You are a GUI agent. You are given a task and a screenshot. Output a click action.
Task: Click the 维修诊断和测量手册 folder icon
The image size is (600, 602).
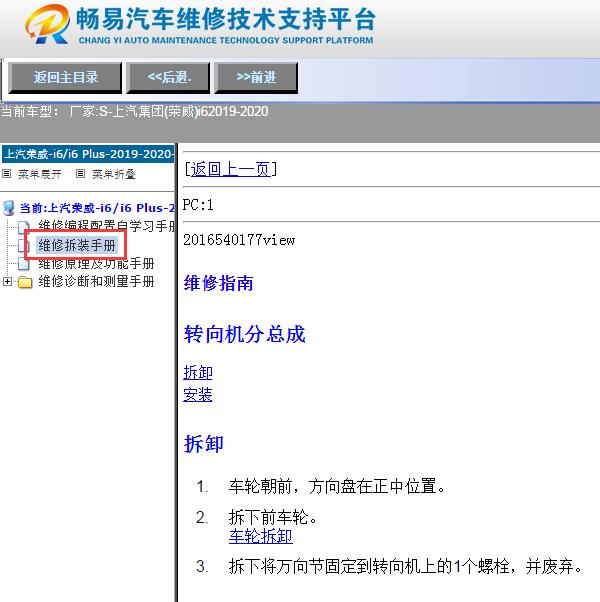[x=25, y=282]
